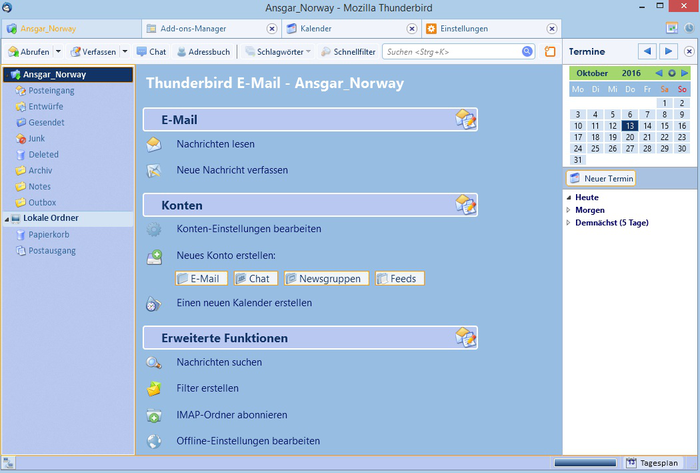Collapse the Heute agenda group
The height and width of the screenshot is (473, 700).
(569, 198)
